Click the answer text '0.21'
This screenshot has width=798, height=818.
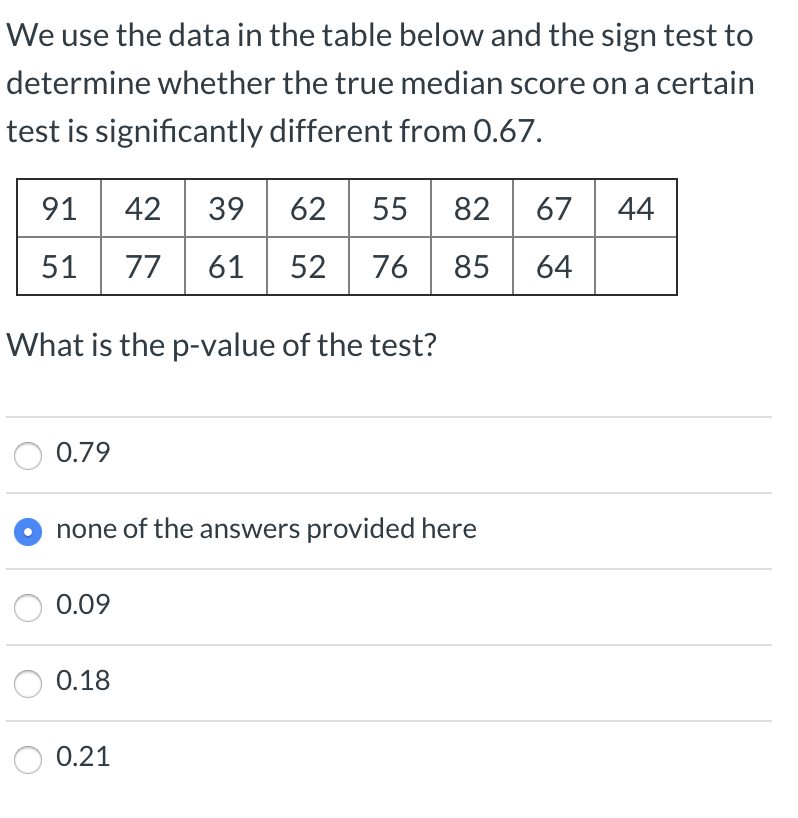pyautogui.click(x=83, y=757)
